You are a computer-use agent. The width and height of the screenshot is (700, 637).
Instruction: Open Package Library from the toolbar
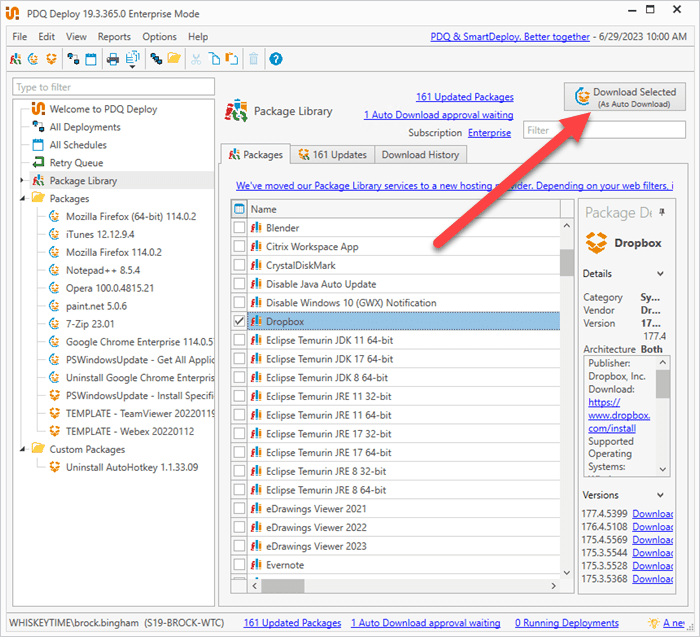point(15,59)
